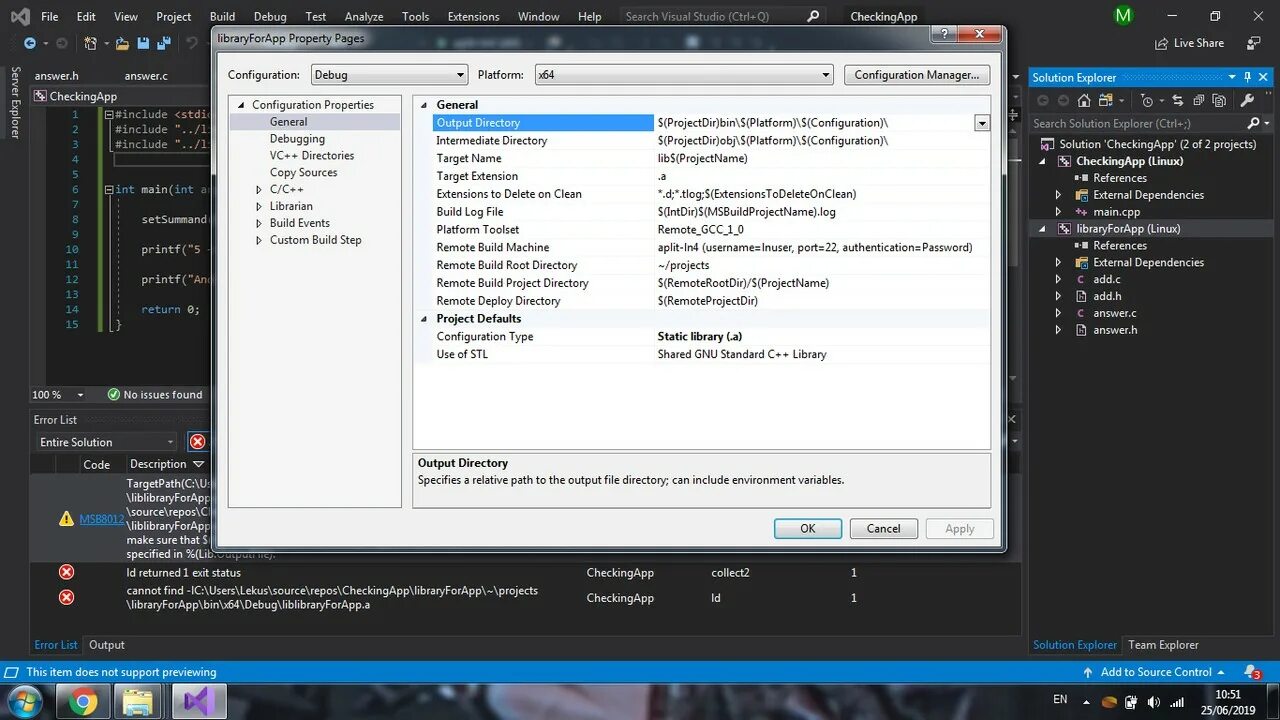
Task: Switch to the Output tab
Action: [107, 645]
